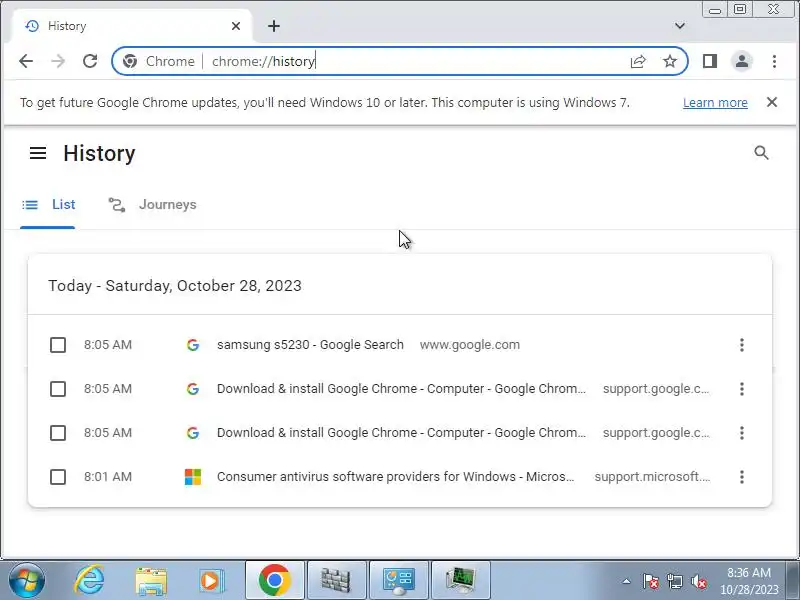Check the first Download & install Chrome entry
Screen dimensions: 800x600
(58, 389)
